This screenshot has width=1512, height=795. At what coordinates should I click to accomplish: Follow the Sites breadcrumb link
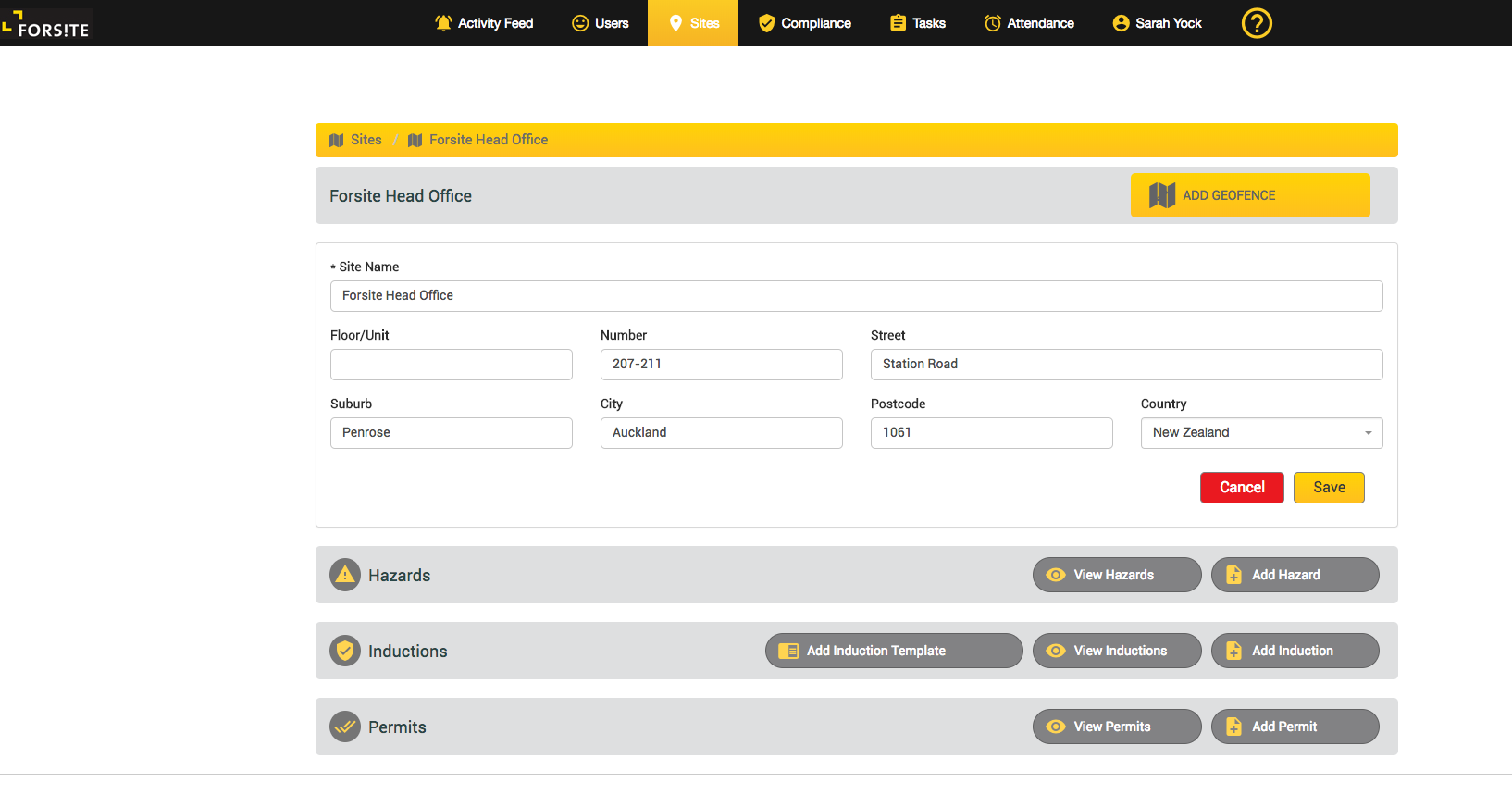(x=366, y=140)
